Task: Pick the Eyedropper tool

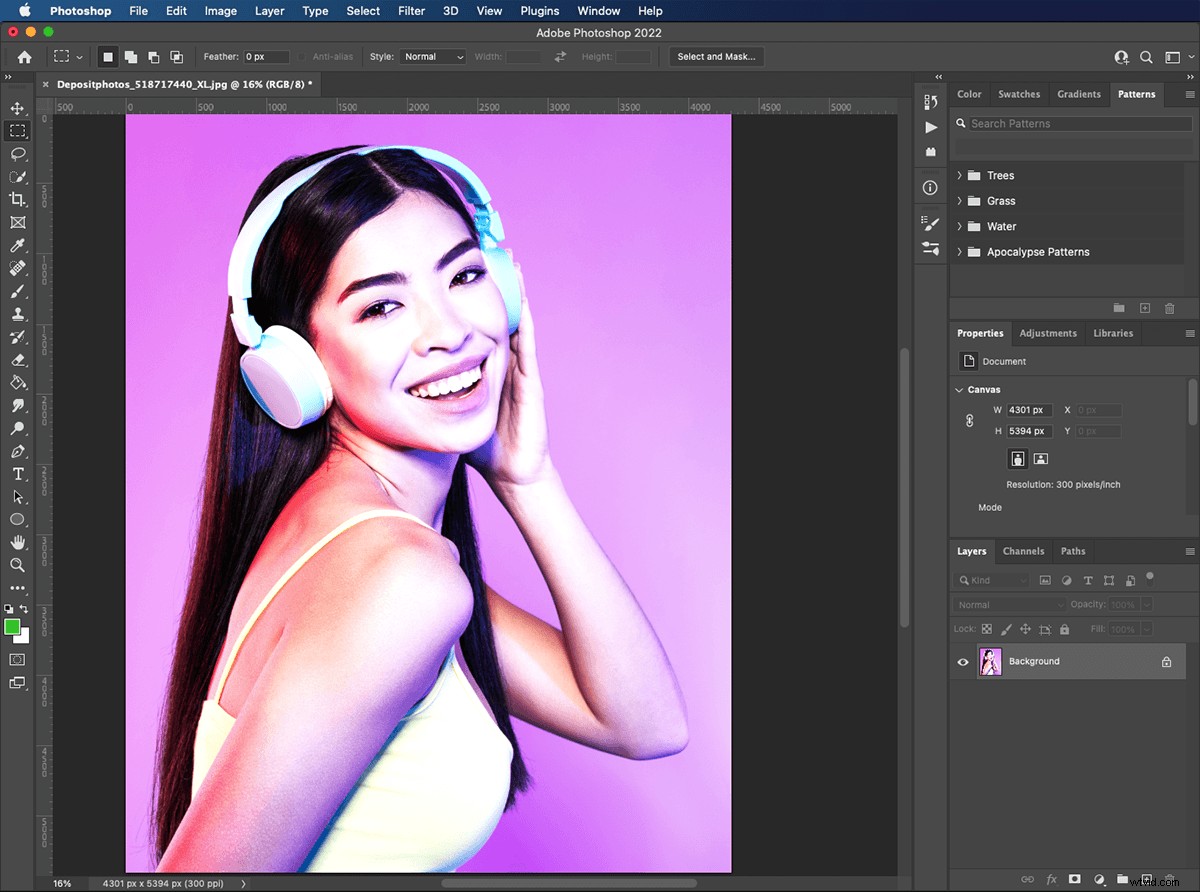Action: coord(18,245)
